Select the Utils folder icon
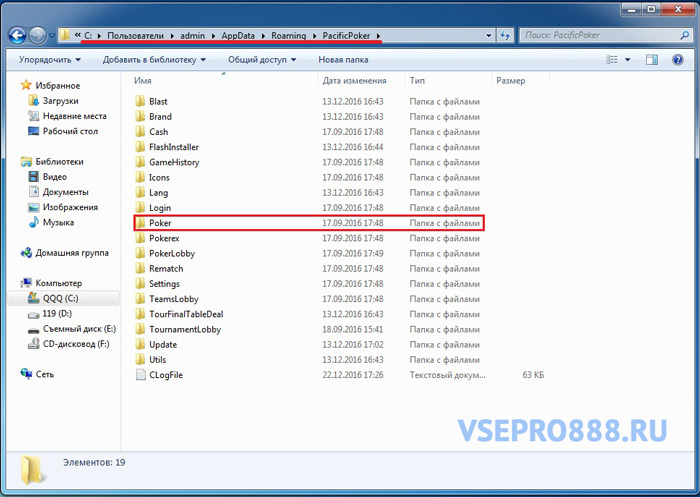The height and width of the screenshot is (497, 700). pos(140,359)
